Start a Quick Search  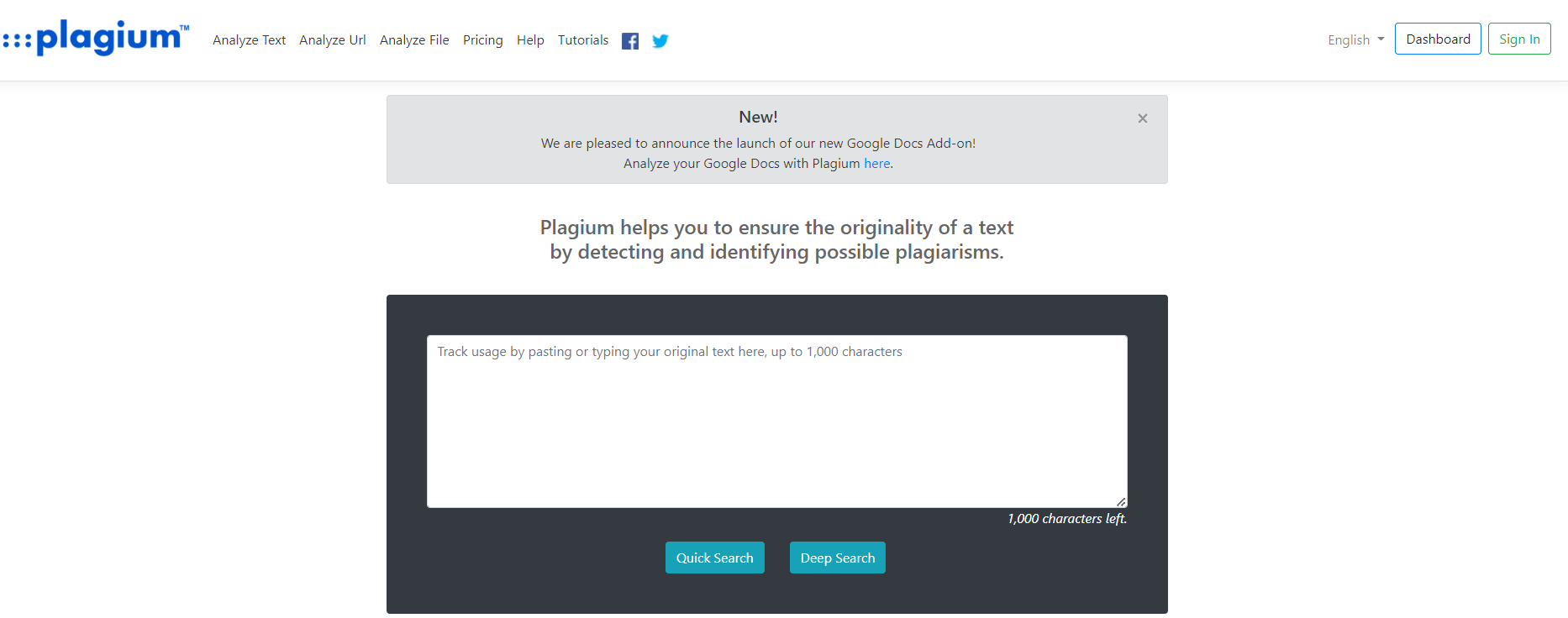(714, 557)
